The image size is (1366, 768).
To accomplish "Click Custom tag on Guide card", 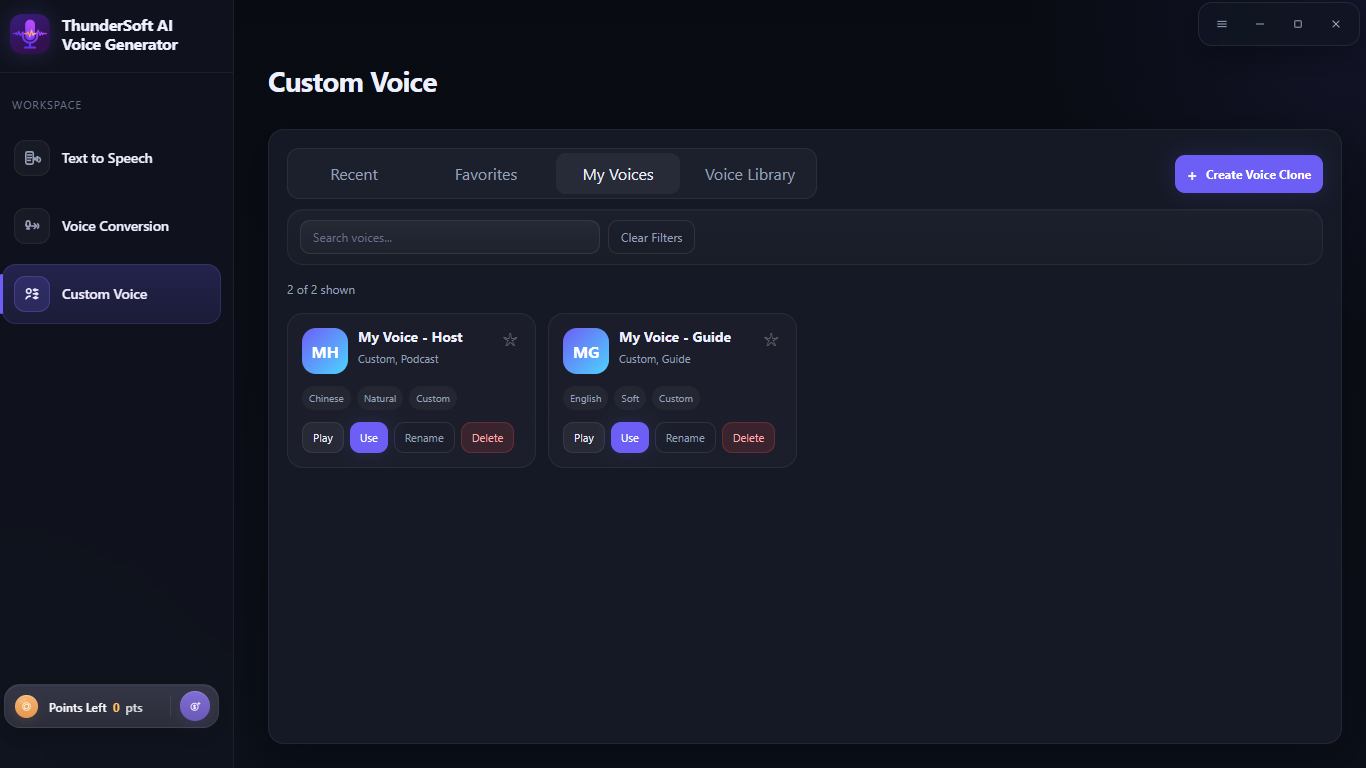I will click(x=676, y=398).
